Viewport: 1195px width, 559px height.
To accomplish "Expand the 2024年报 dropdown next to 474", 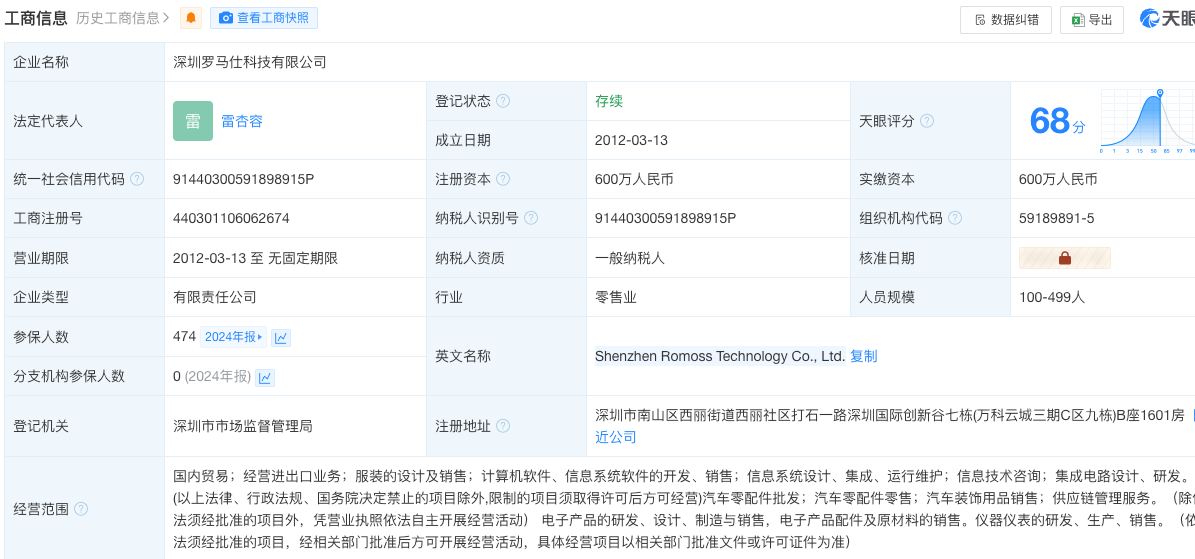I will [233, 336].
